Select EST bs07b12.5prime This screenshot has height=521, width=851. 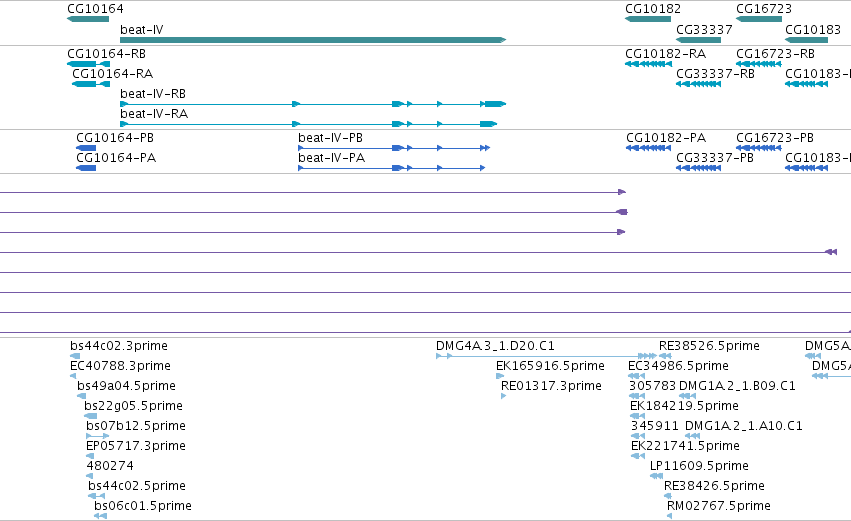click(x=98, y=436)
